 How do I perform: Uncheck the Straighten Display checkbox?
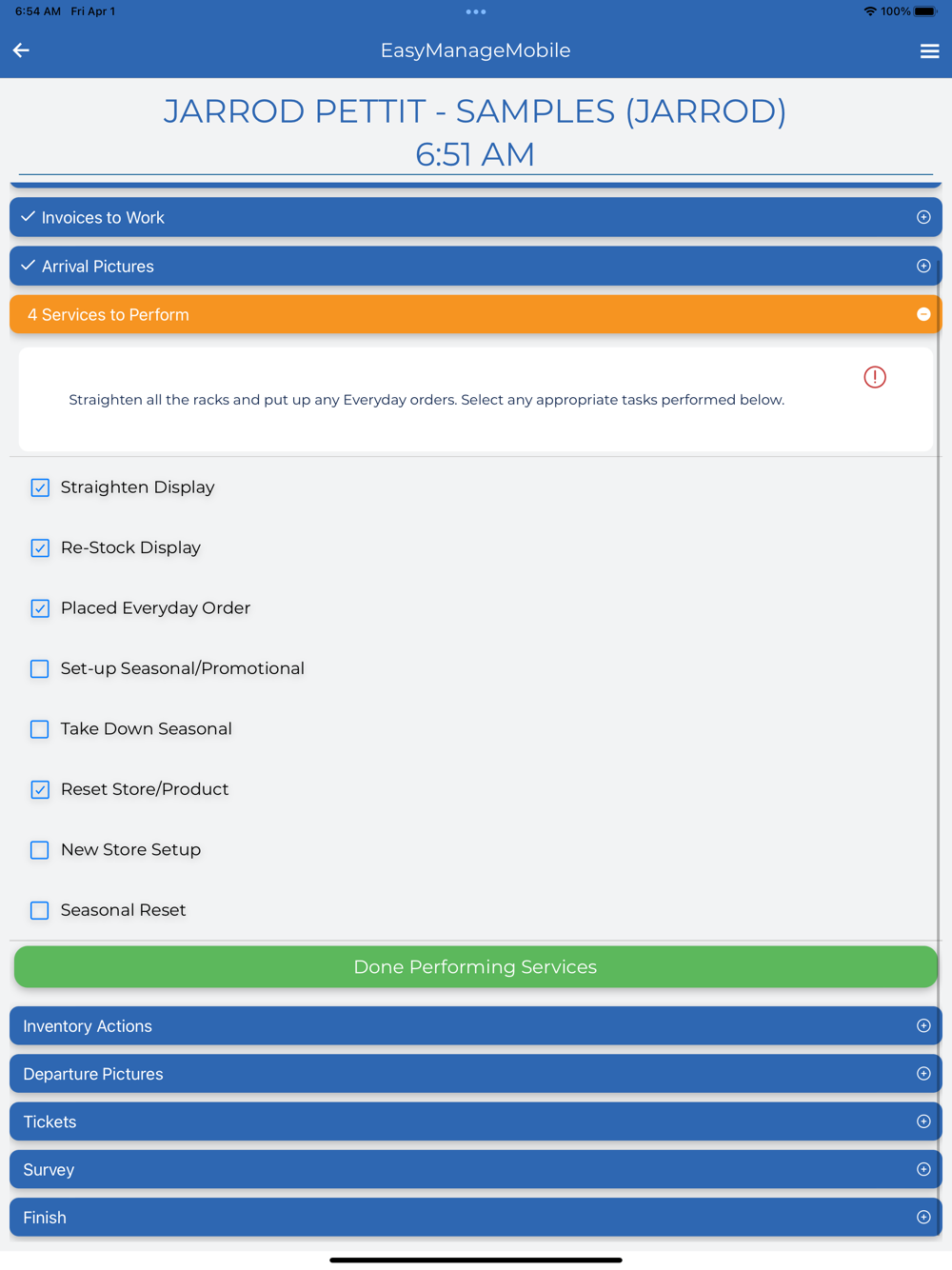(40, 487)
